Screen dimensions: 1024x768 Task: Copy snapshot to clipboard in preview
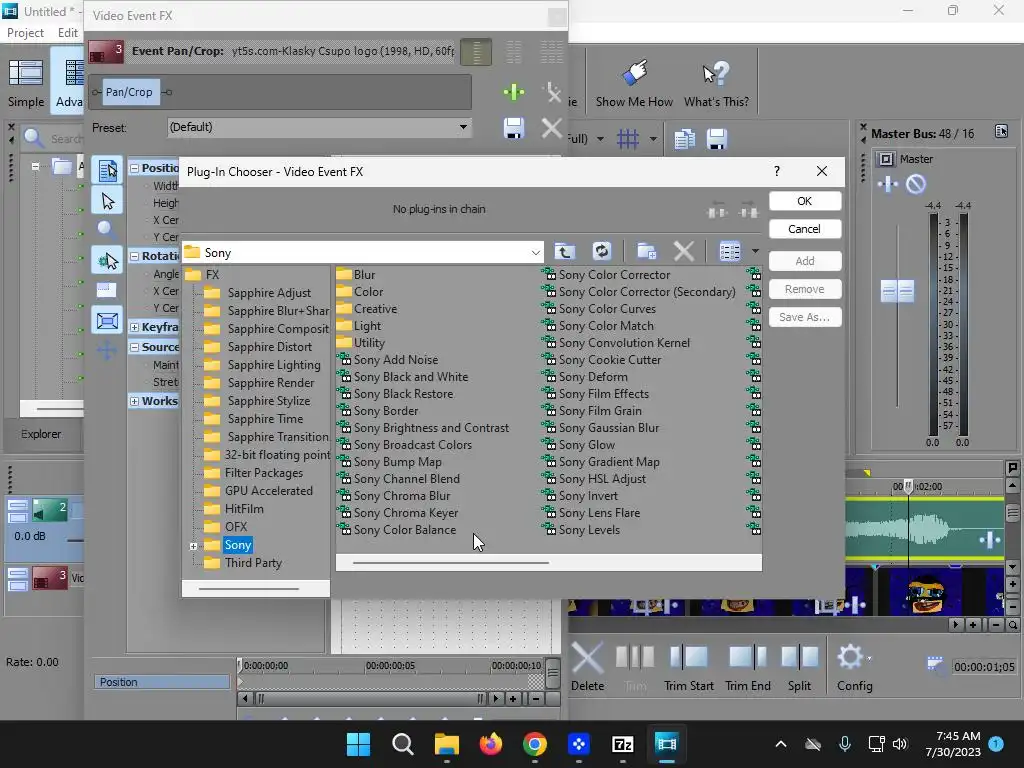click(x=684, y=138)
